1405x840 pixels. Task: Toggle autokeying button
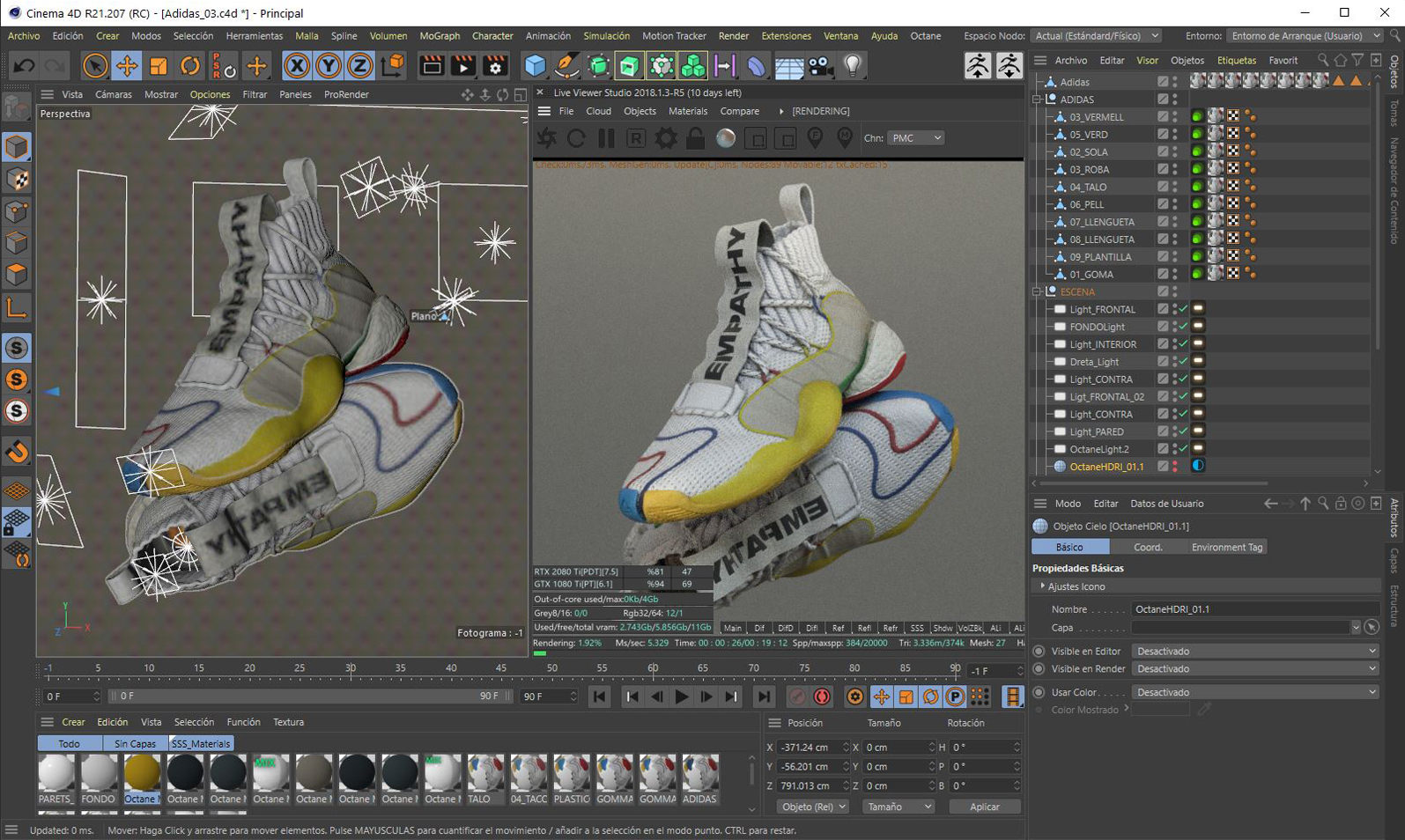click(x=823, y=696)
